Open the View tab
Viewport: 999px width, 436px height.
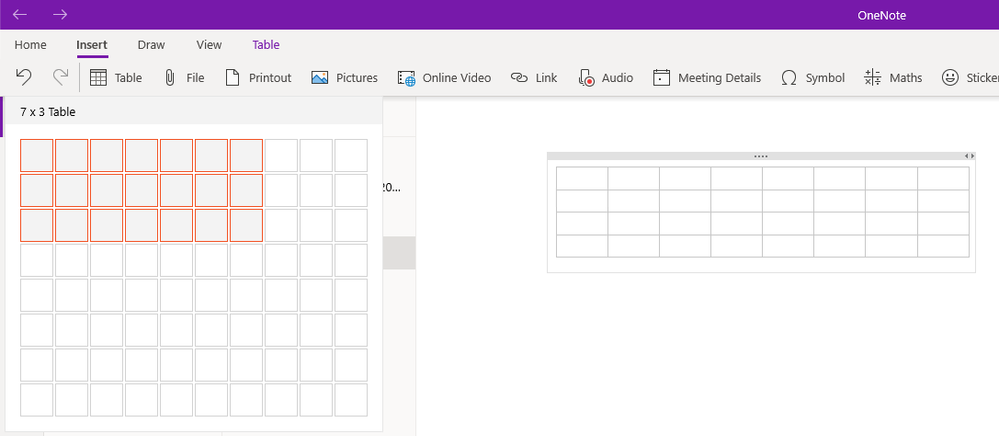209,45
